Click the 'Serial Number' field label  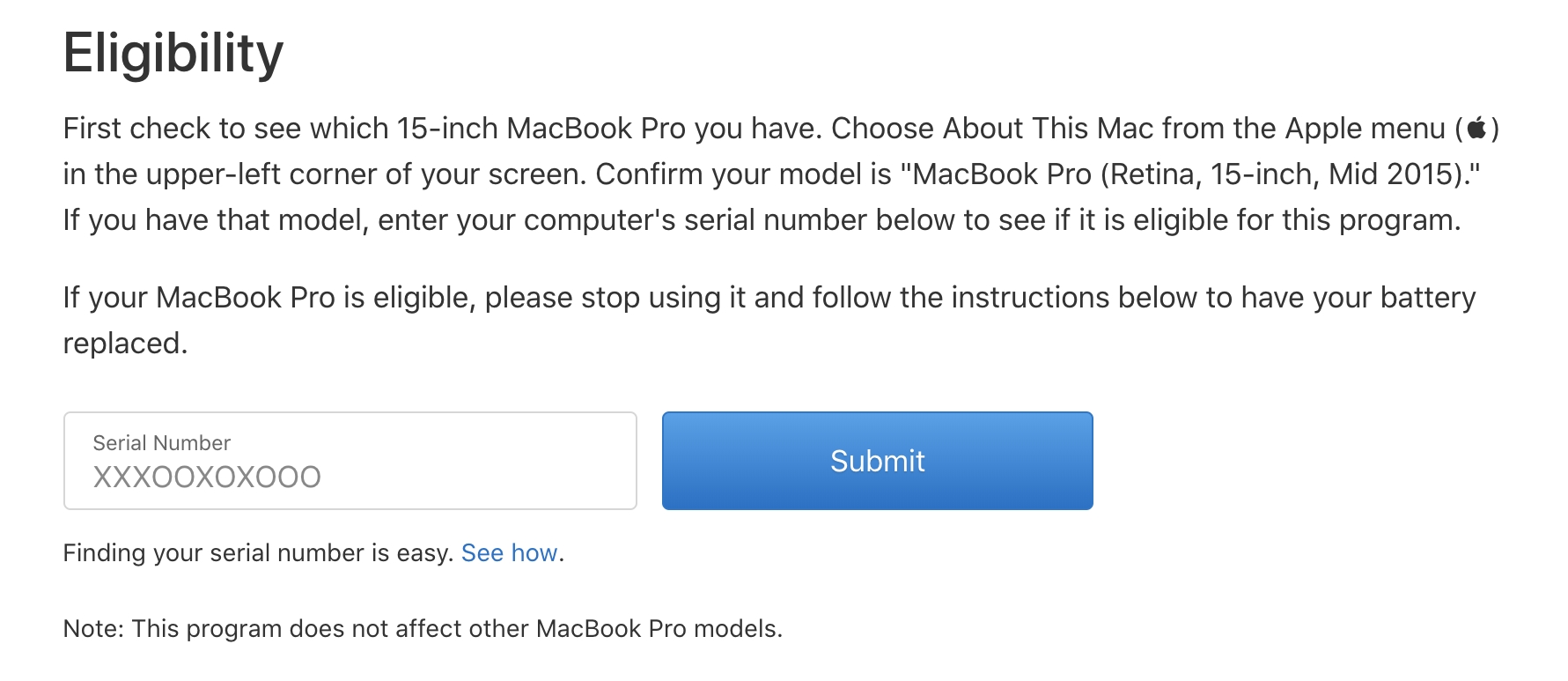162,442
